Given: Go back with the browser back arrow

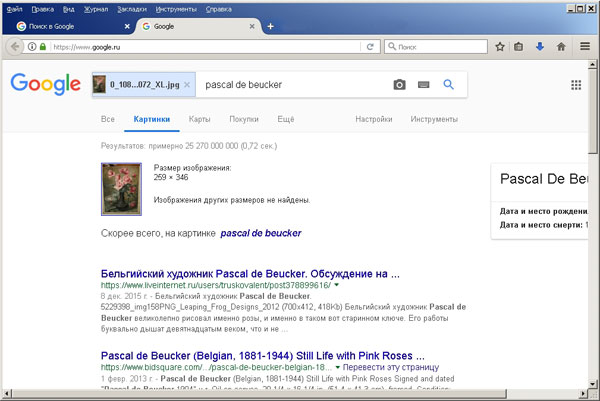Looking at the screenshot, I should [15, 47].
